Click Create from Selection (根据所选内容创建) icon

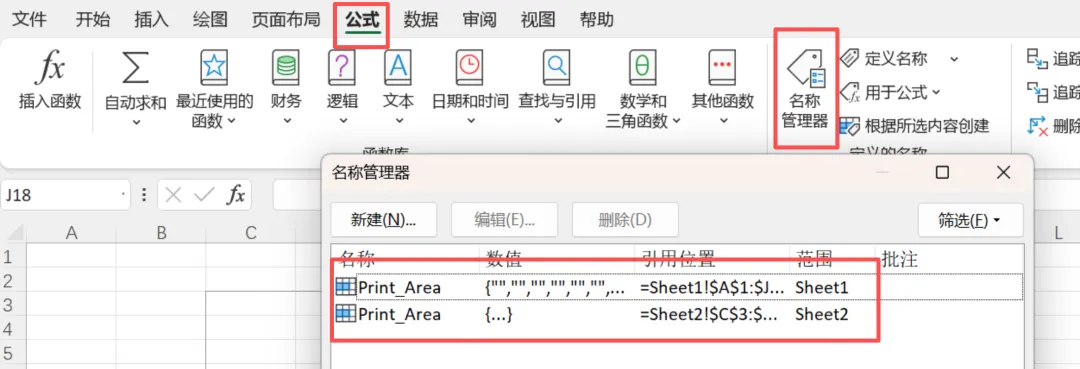pos(850,125)
